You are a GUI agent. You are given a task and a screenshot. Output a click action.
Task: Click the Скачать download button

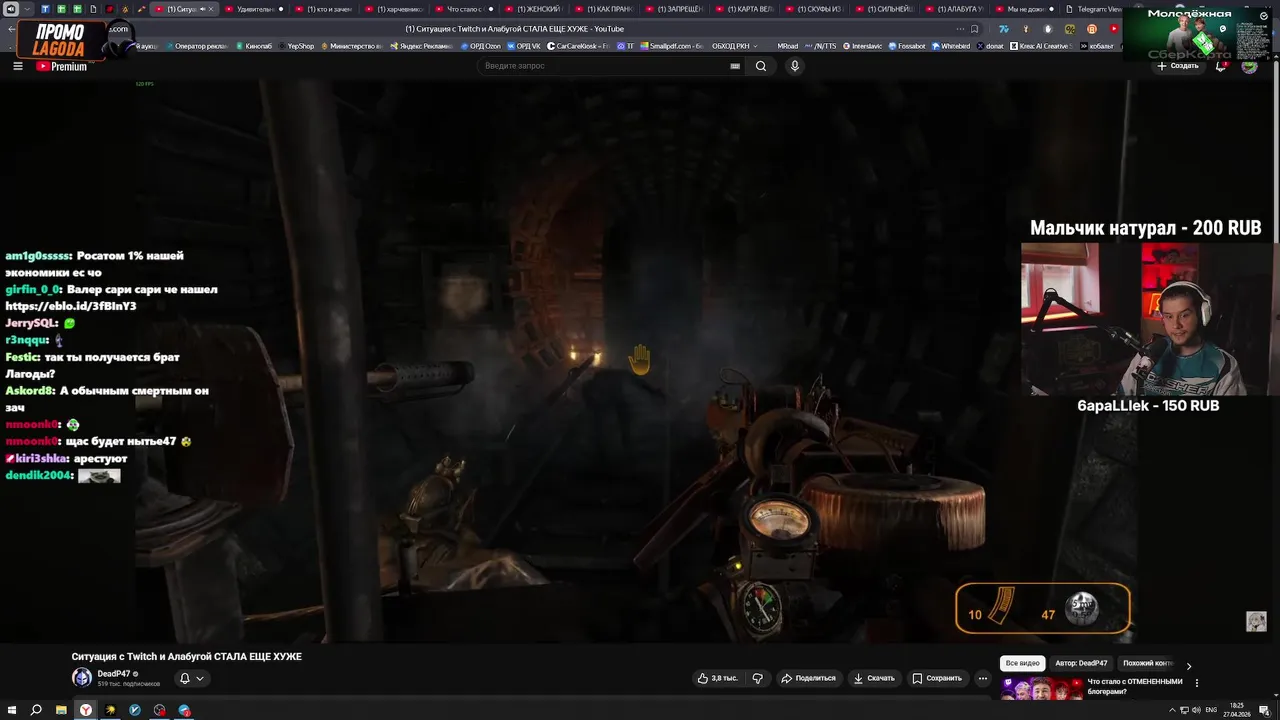(874, 678)
